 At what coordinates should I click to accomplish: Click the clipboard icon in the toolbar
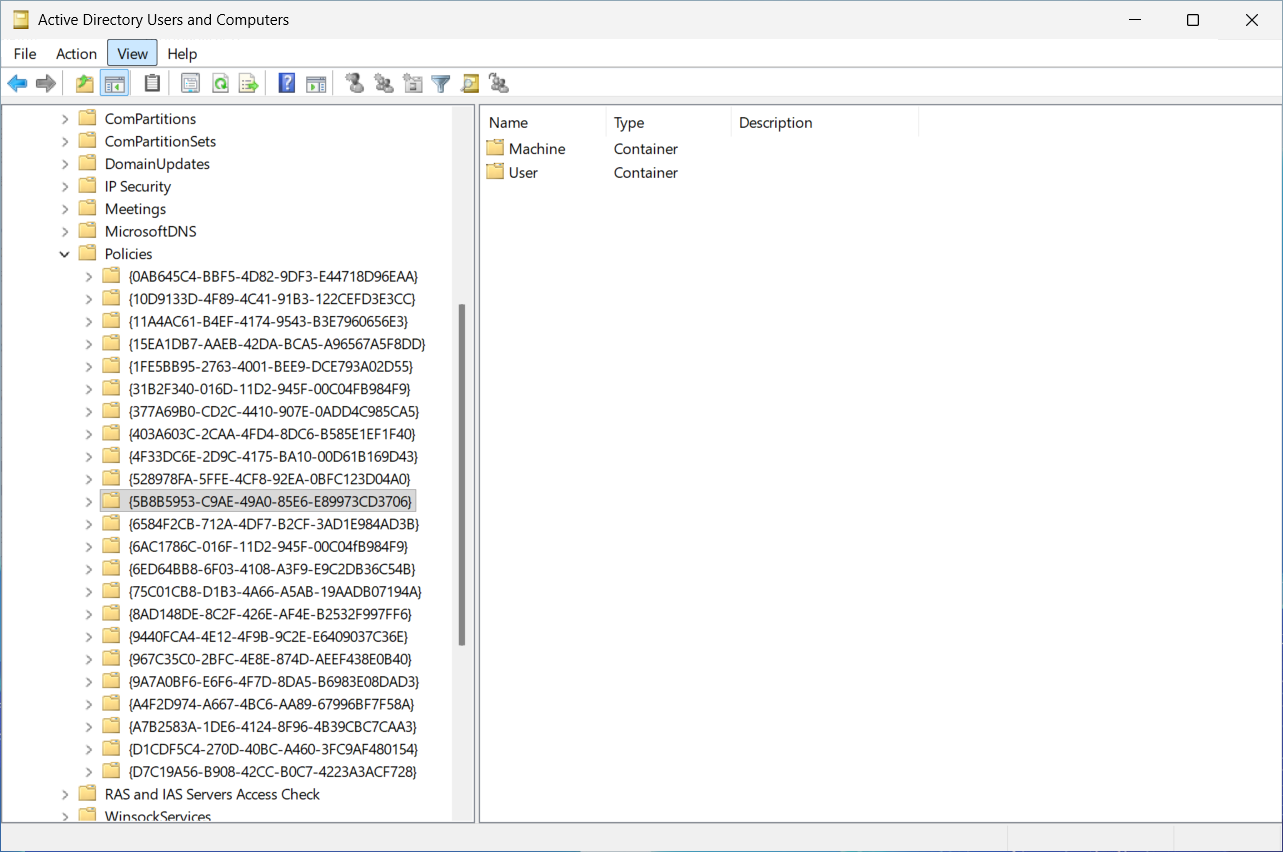(x=152, y=84)
